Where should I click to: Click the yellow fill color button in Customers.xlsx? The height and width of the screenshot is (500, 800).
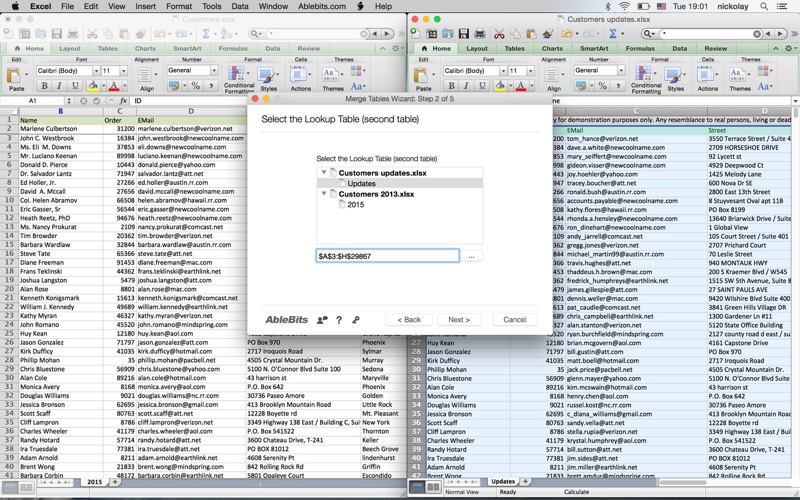coord(93,86)
